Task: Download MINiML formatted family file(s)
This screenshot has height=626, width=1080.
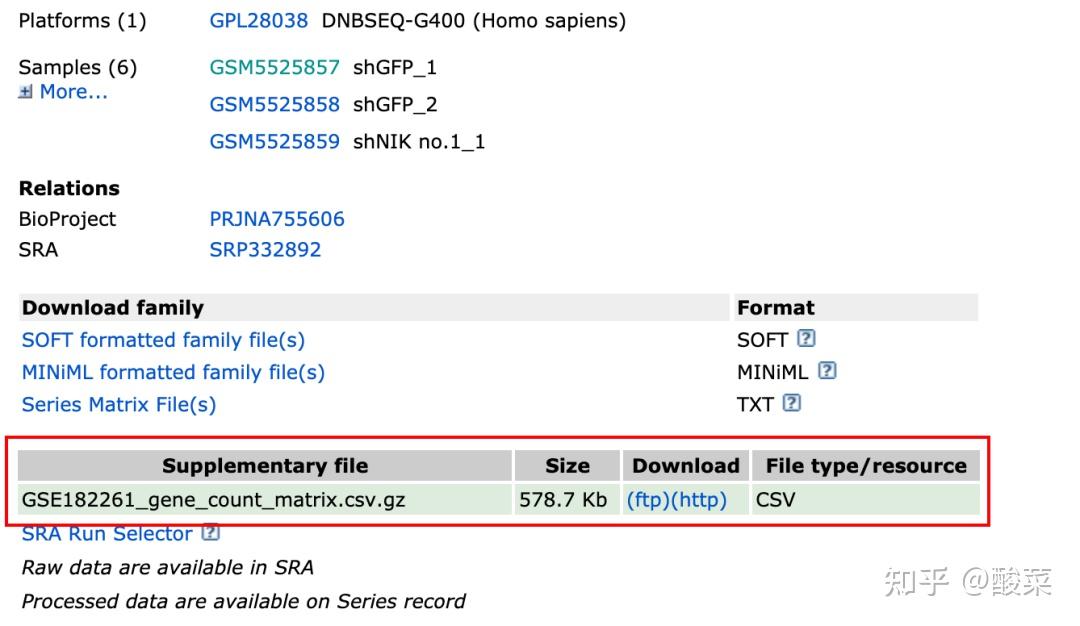Action: coord(173,372)
